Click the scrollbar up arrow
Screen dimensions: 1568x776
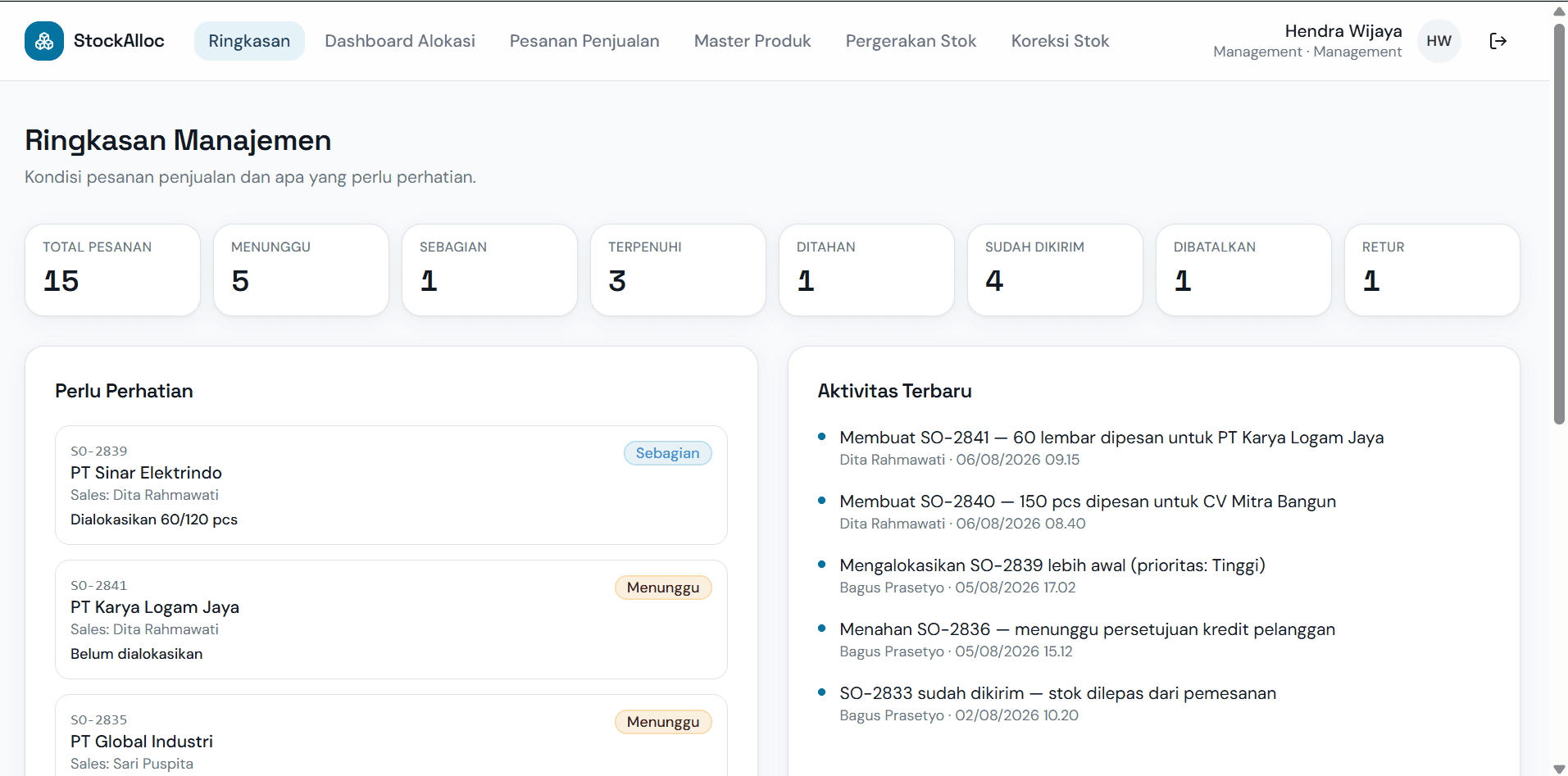point(1559,11)
